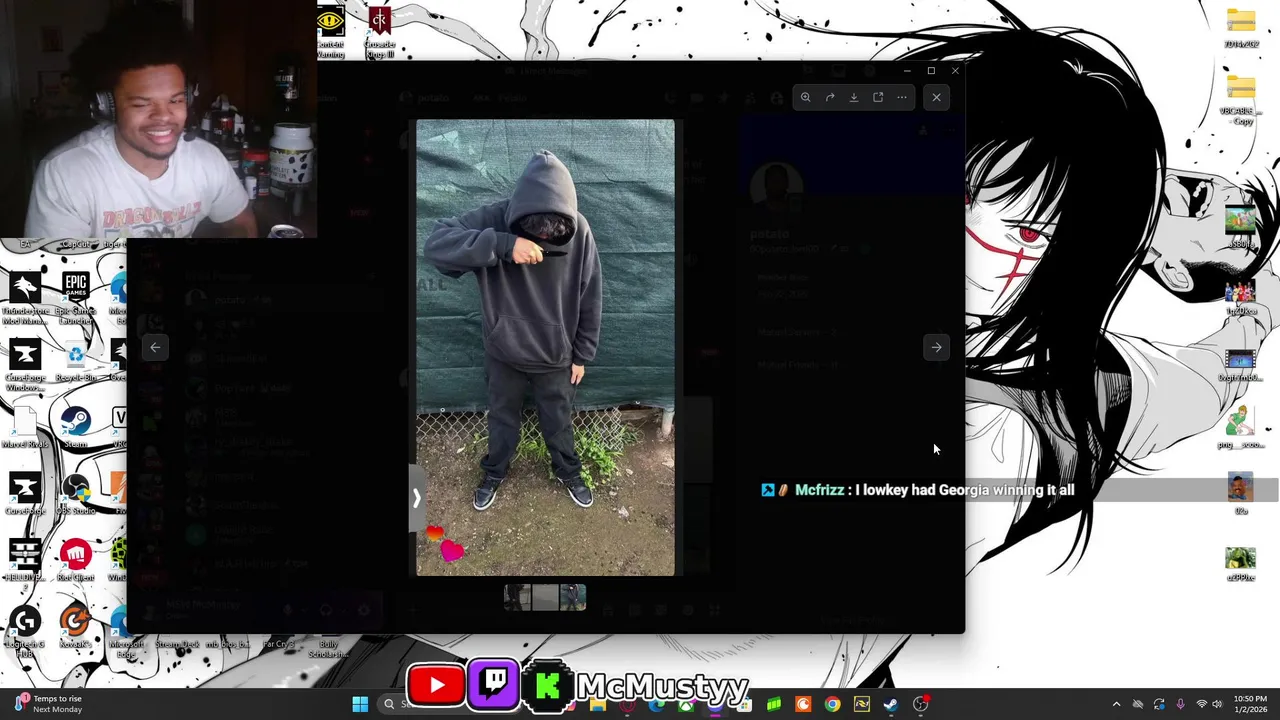Open the Crusader Kings III desktop icon

click(x=379, y=32)
